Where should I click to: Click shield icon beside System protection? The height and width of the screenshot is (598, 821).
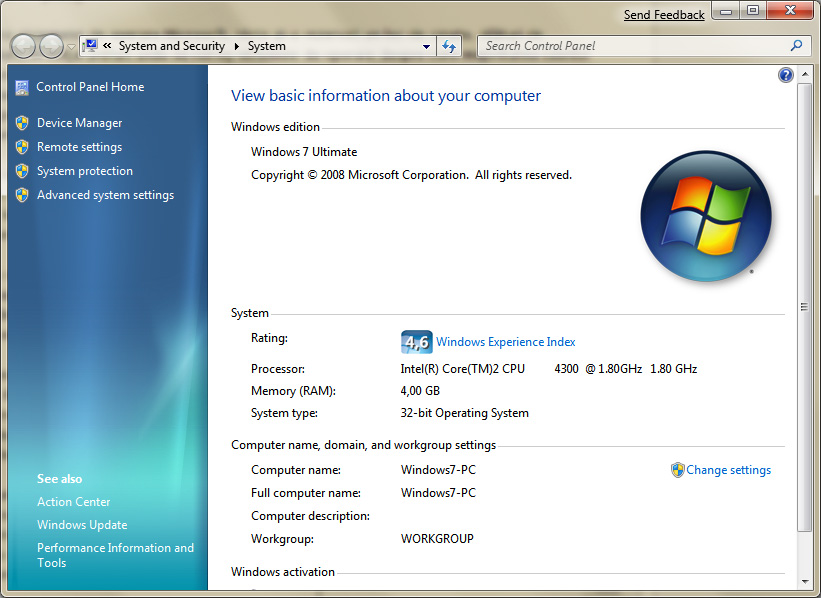click(22, 171)
